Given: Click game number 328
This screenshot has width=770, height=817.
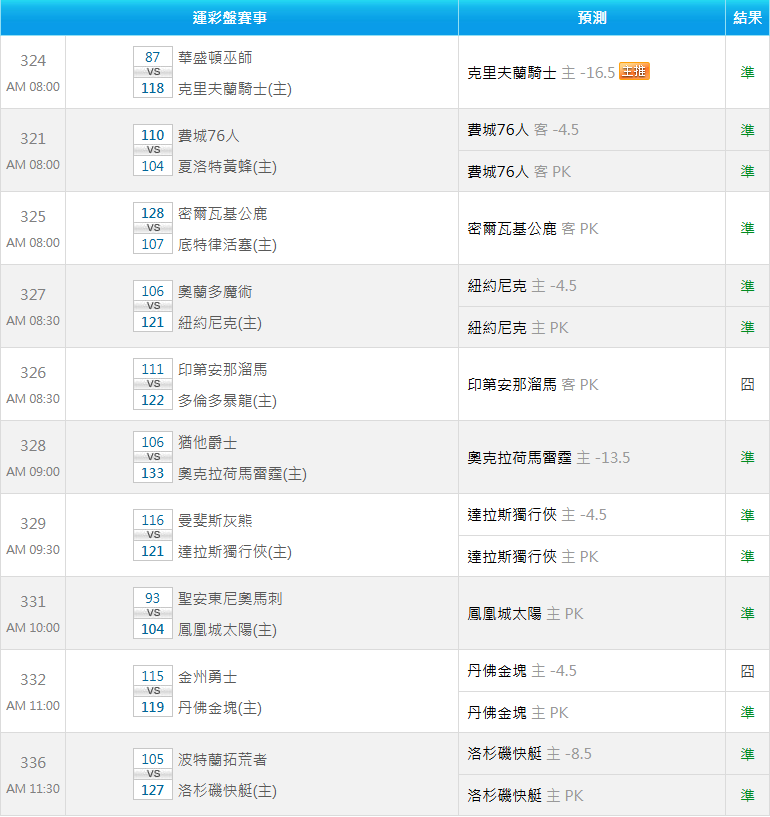Looking at the screenshot, I should tap(33, 446).
